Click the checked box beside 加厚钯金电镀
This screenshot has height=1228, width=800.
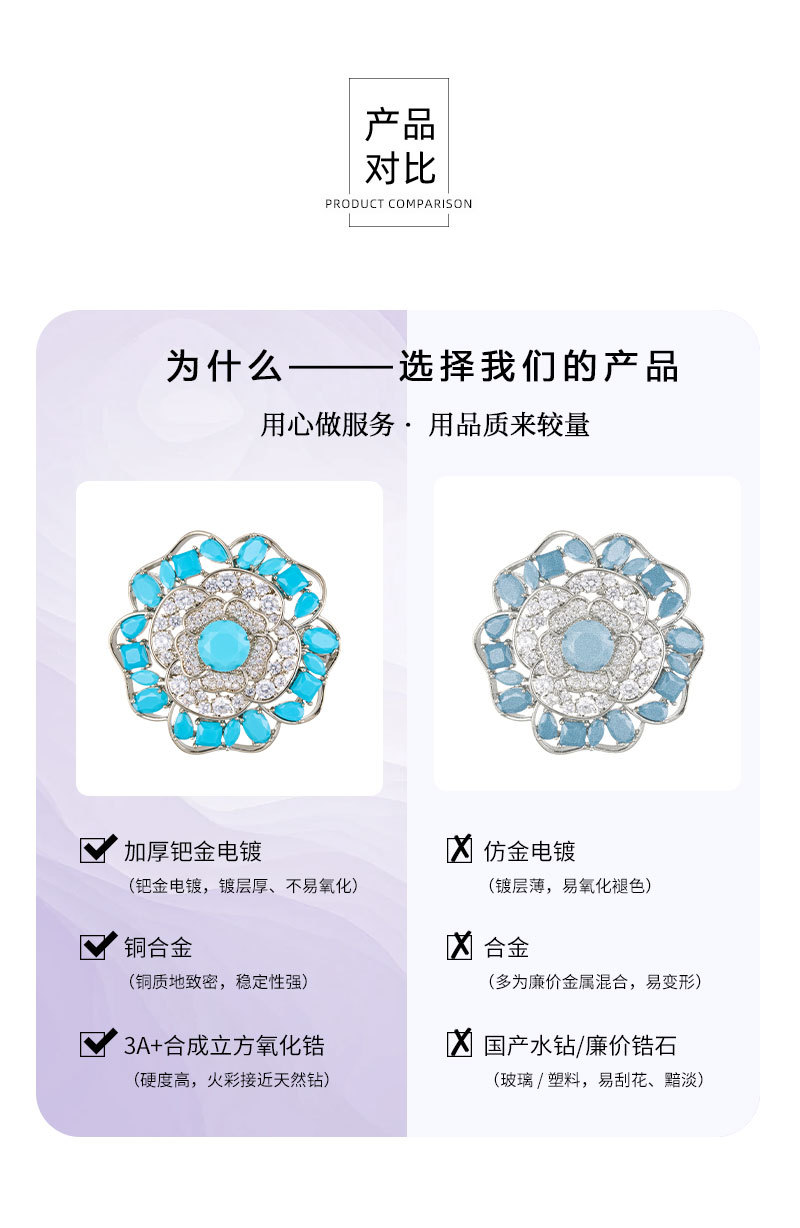(97, 850)
